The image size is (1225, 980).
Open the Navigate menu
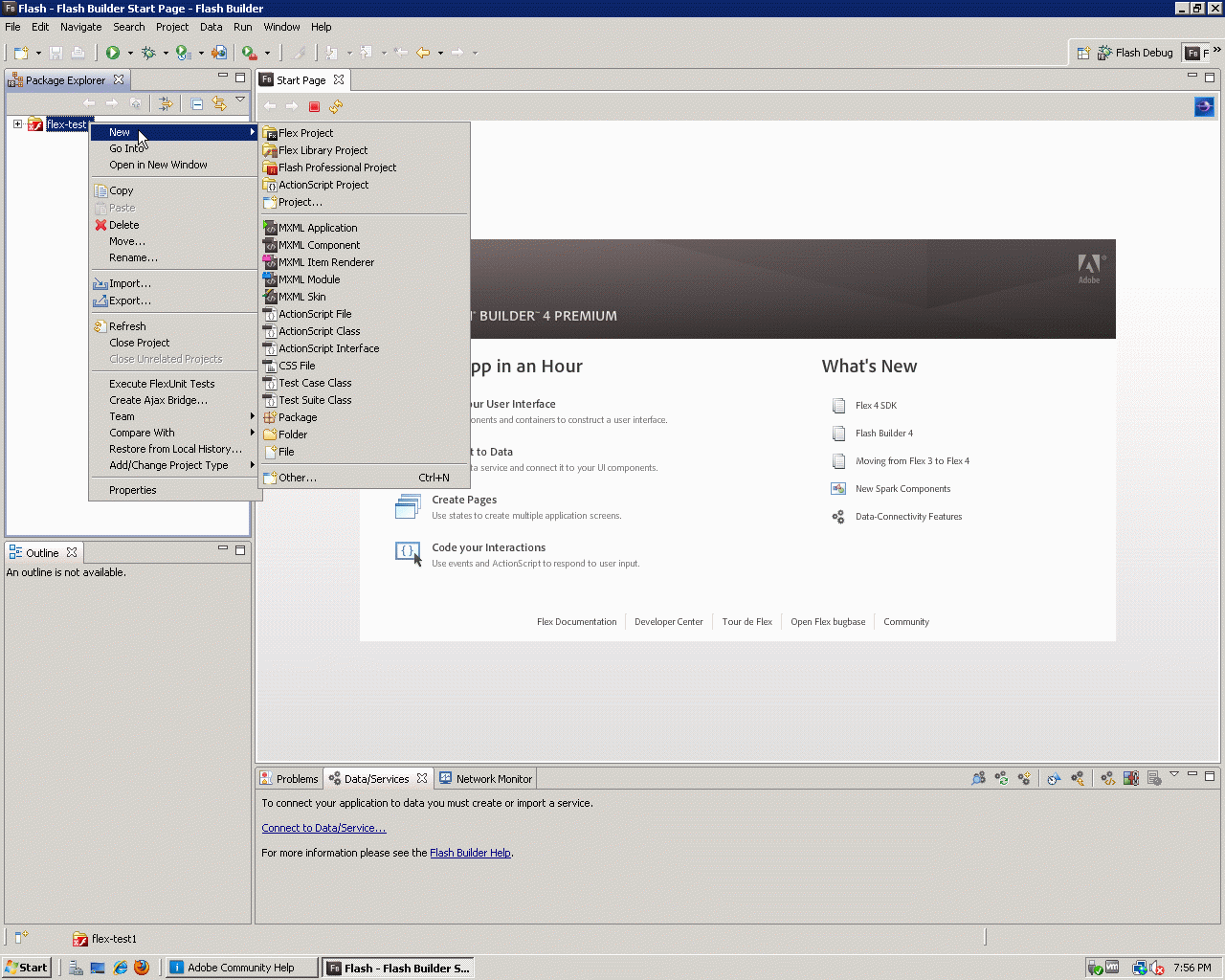coord(80,27)
